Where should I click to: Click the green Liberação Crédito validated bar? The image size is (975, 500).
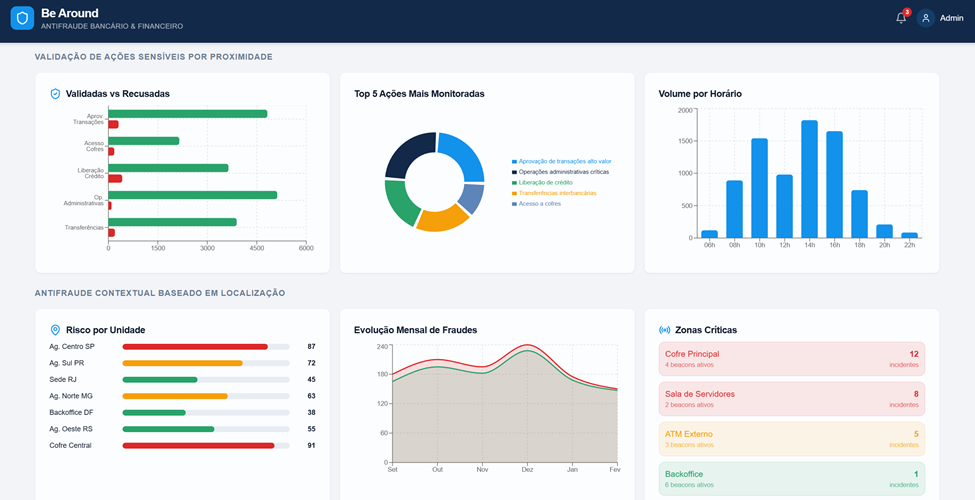(169, 168)
